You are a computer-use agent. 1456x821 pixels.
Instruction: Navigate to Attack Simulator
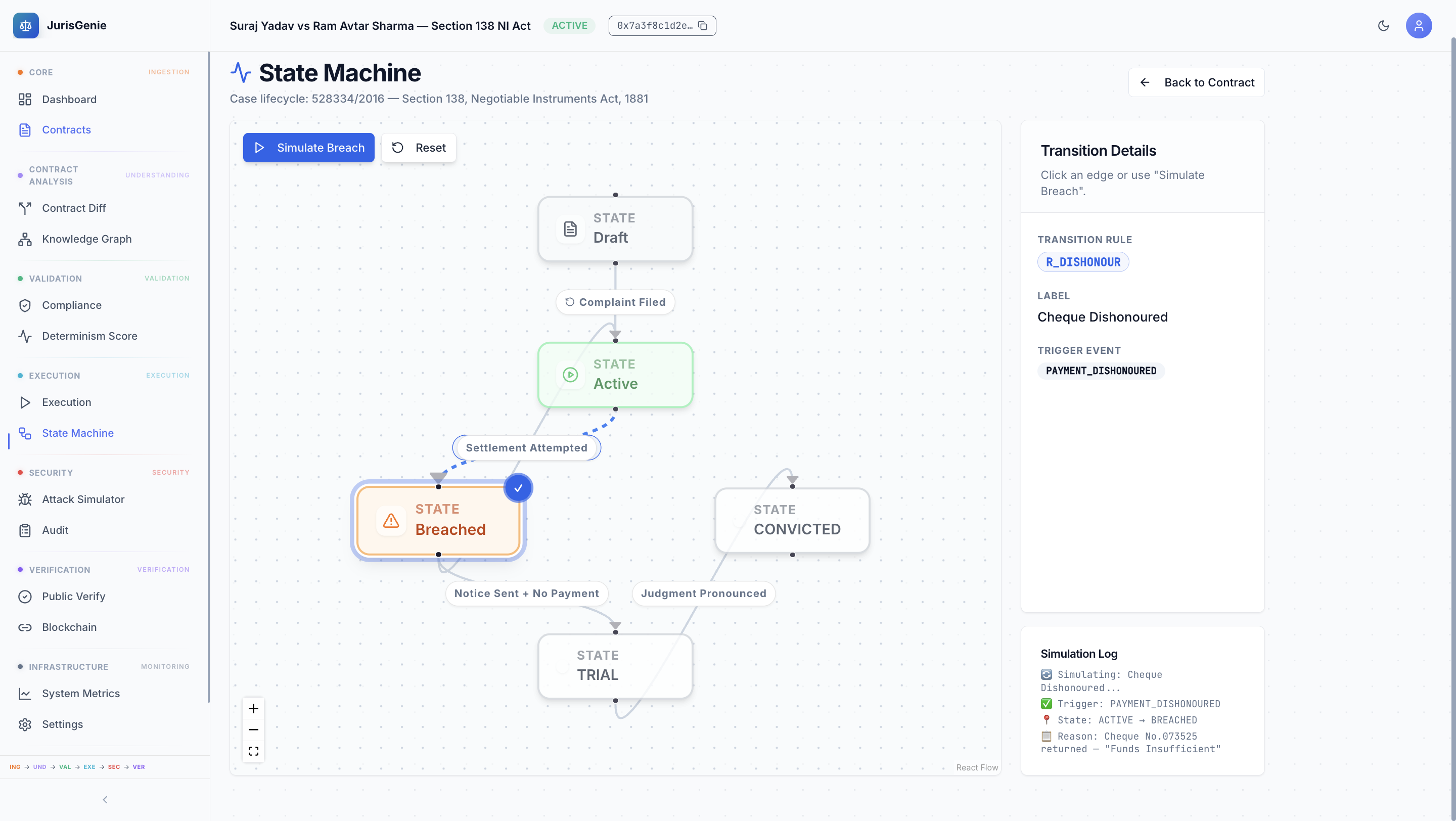[x=83, y=499]
